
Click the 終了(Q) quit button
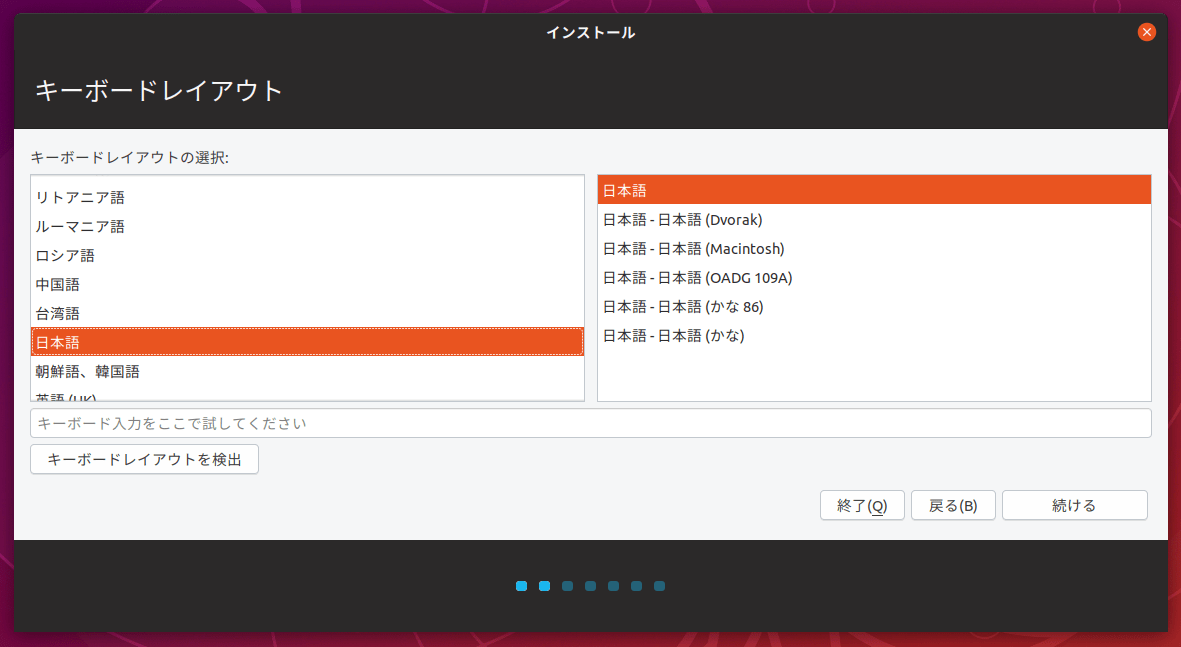click(862, 505)
